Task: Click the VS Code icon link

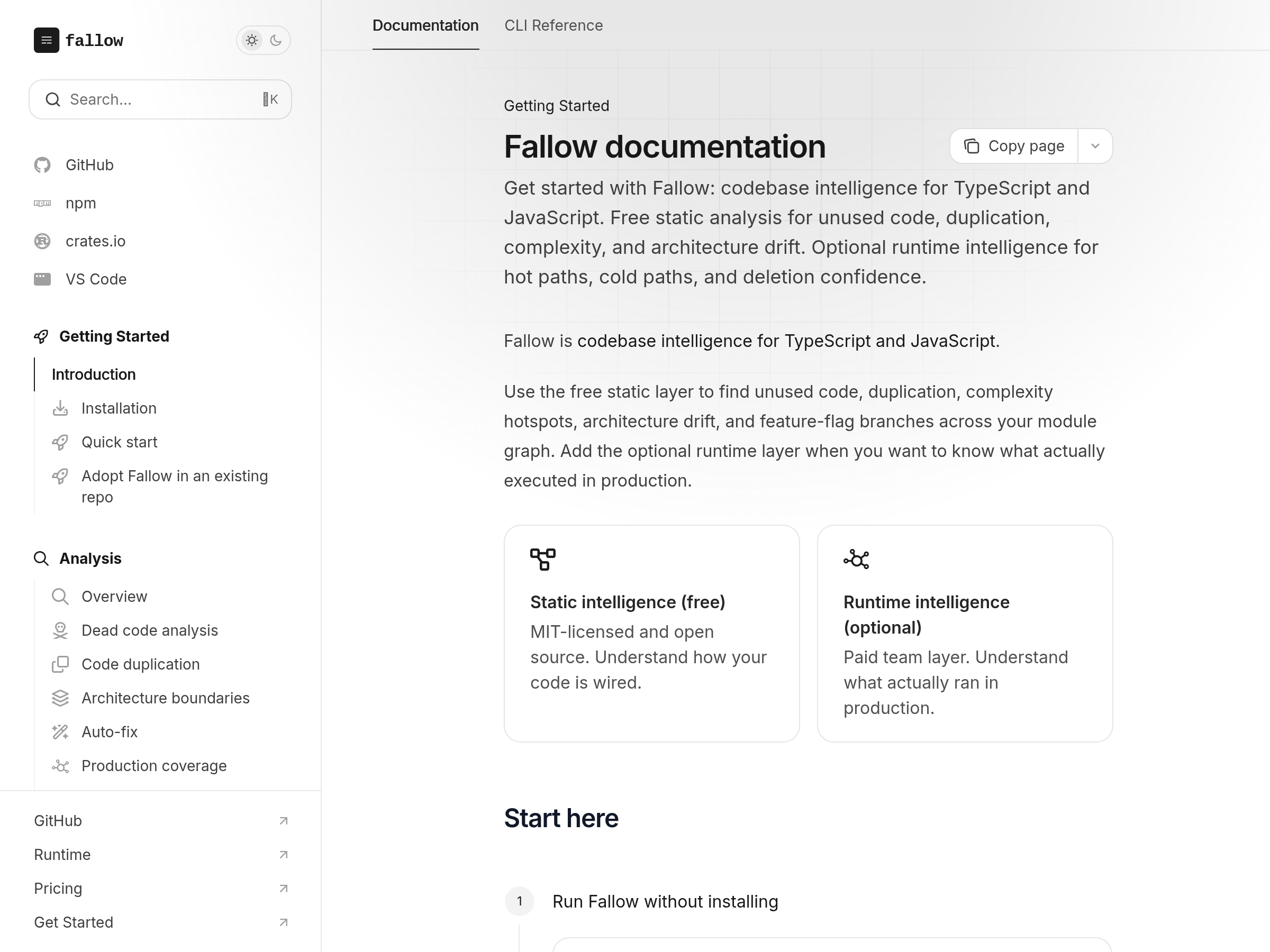Action: 42,279
